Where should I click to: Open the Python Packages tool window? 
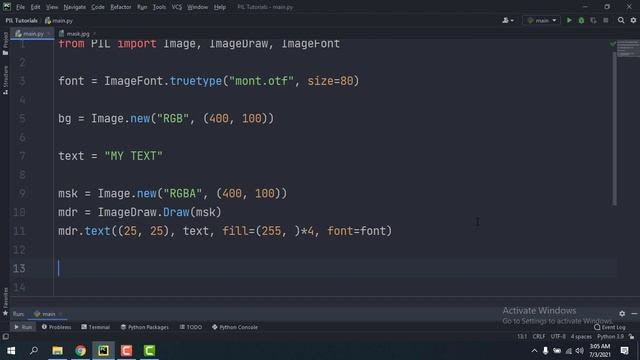pos(145,327)
